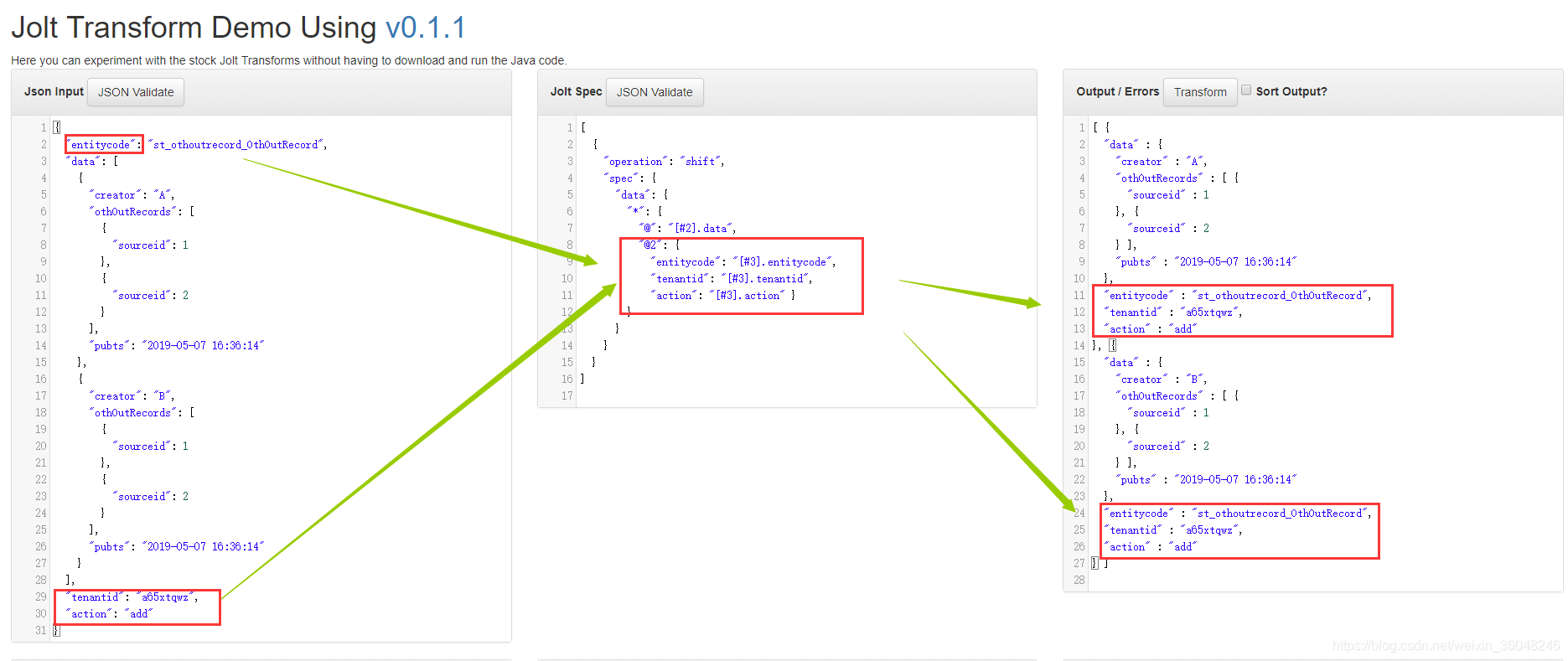
Task: Open the v0.1.1 version link
Action: point(425,28)
